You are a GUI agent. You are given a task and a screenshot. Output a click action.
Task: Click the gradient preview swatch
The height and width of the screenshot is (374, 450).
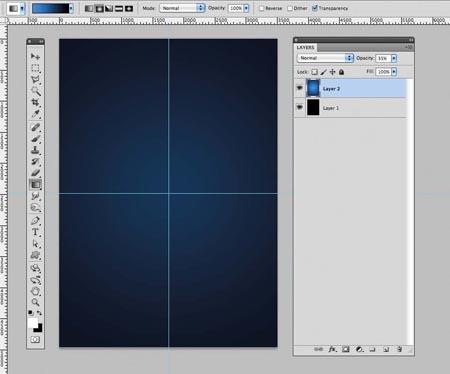(x=50, y=8)
